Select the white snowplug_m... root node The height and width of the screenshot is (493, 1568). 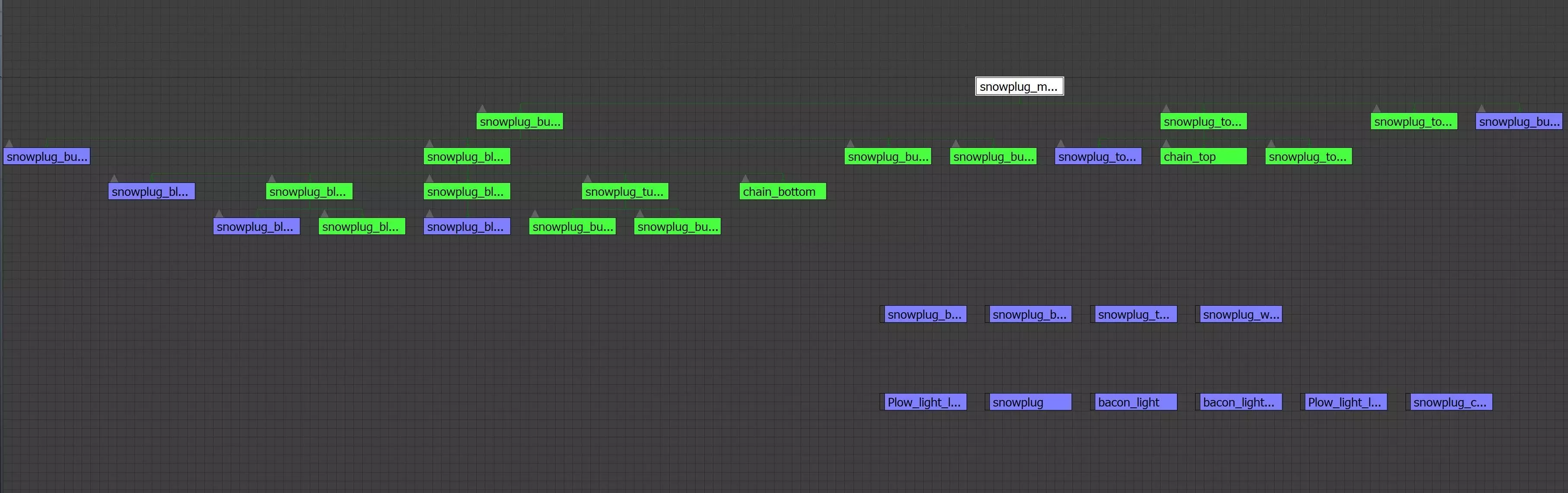pos(1019,86)
